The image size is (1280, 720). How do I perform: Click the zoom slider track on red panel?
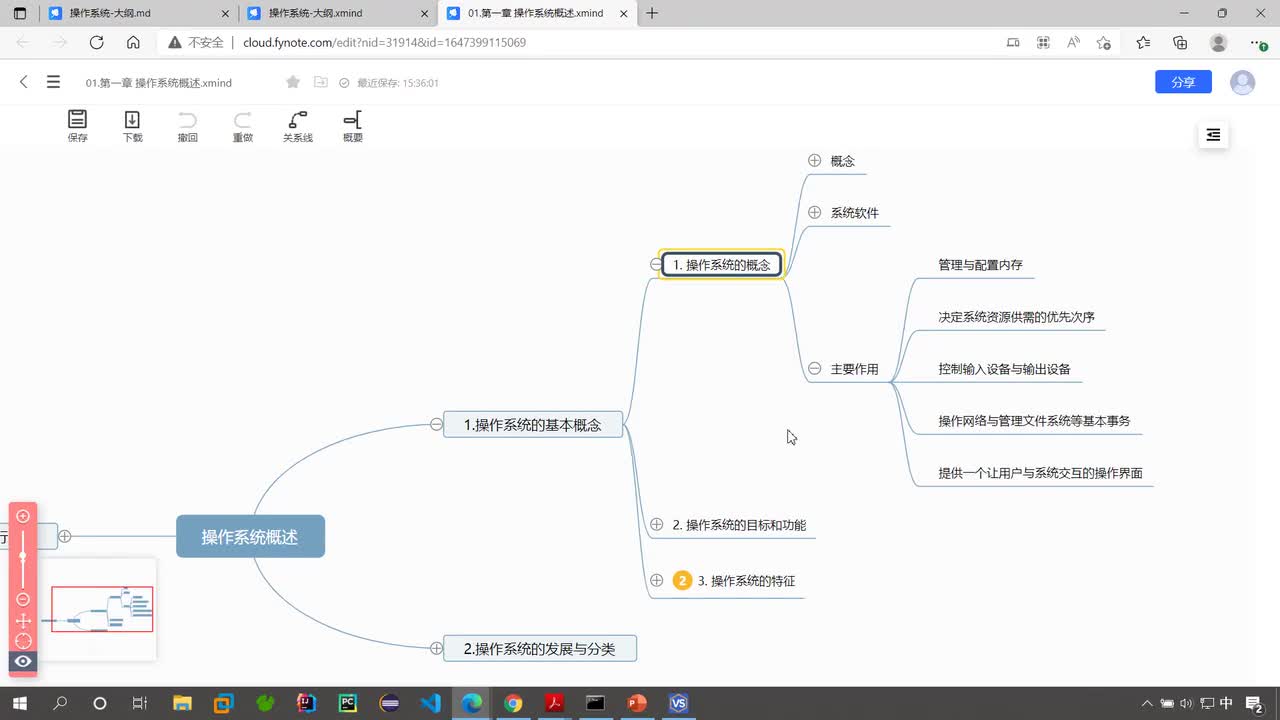click(x=23, y=557)
